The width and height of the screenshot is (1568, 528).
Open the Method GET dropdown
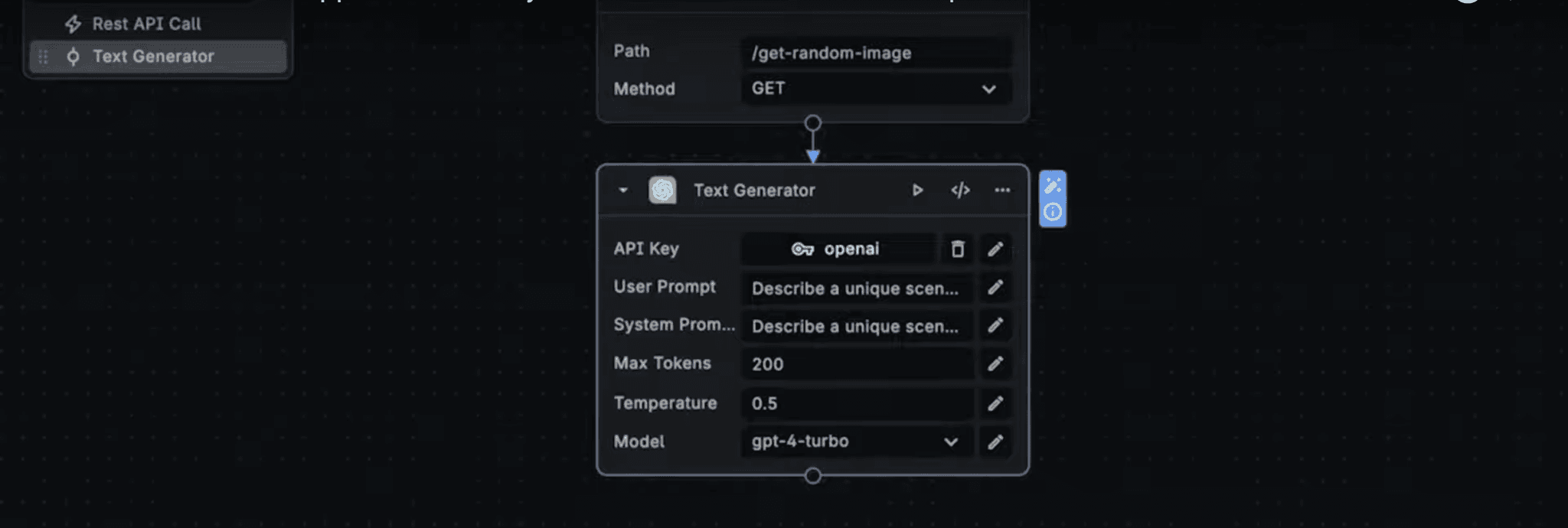click(x=987, y=90)
